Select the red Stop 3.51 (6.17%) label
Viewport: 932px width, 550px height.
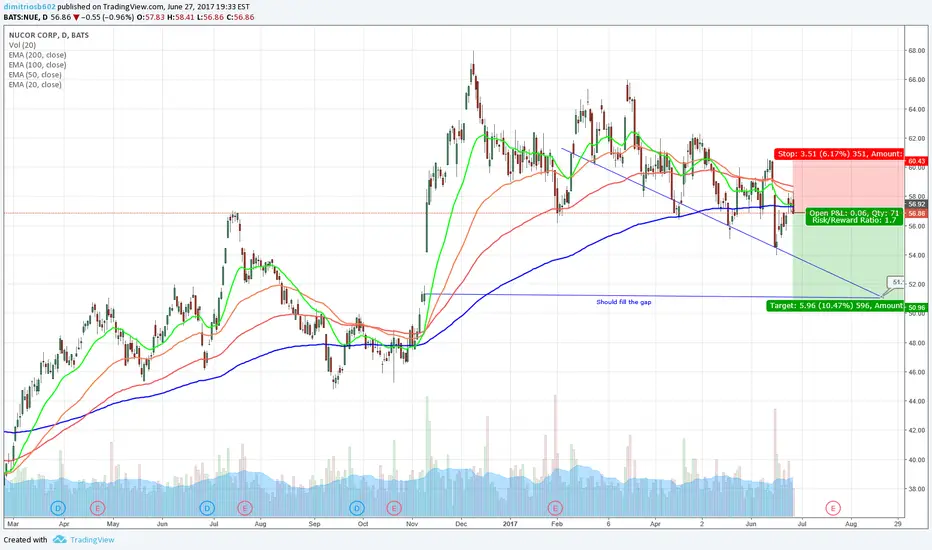coord(839,153)
